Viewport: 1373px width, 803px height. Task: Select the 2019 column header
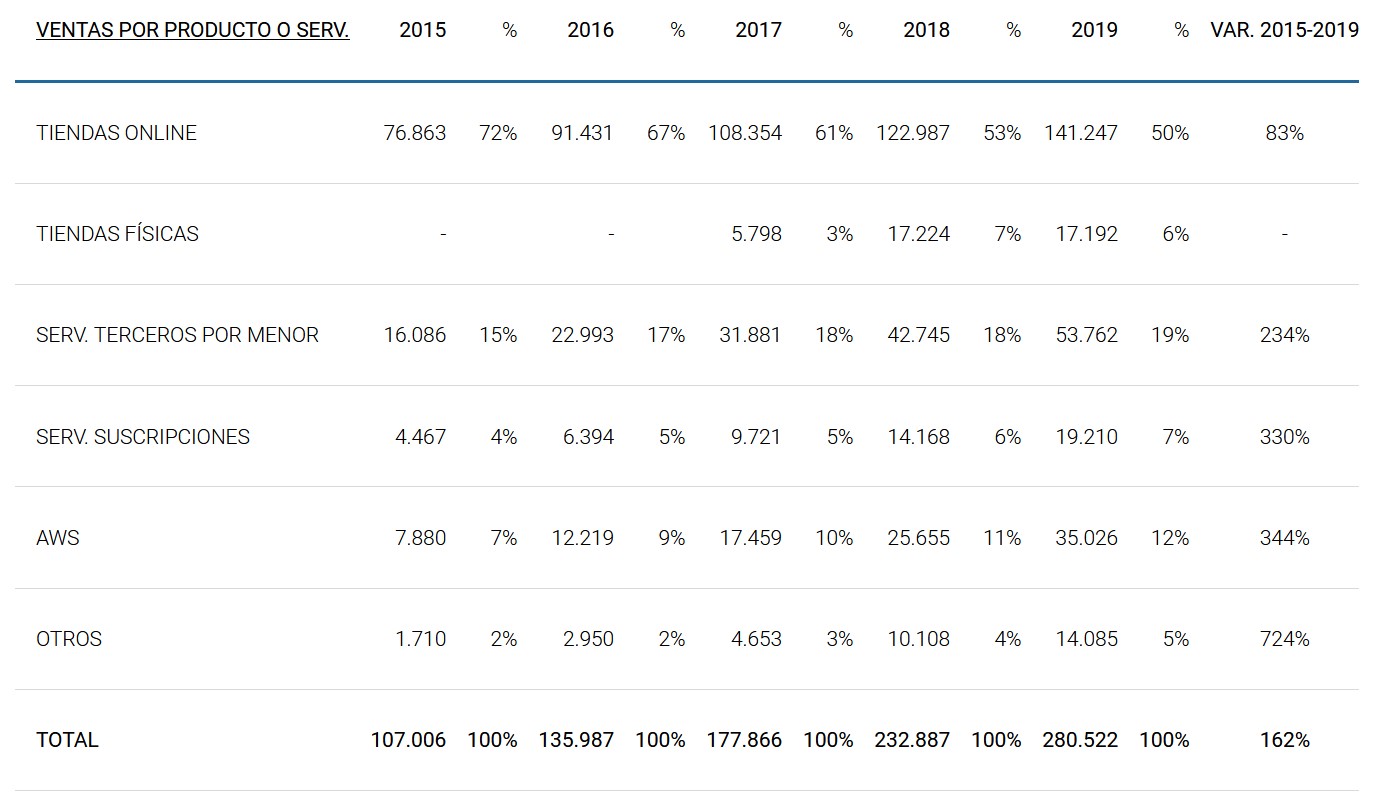click(x=1094, y=30)
